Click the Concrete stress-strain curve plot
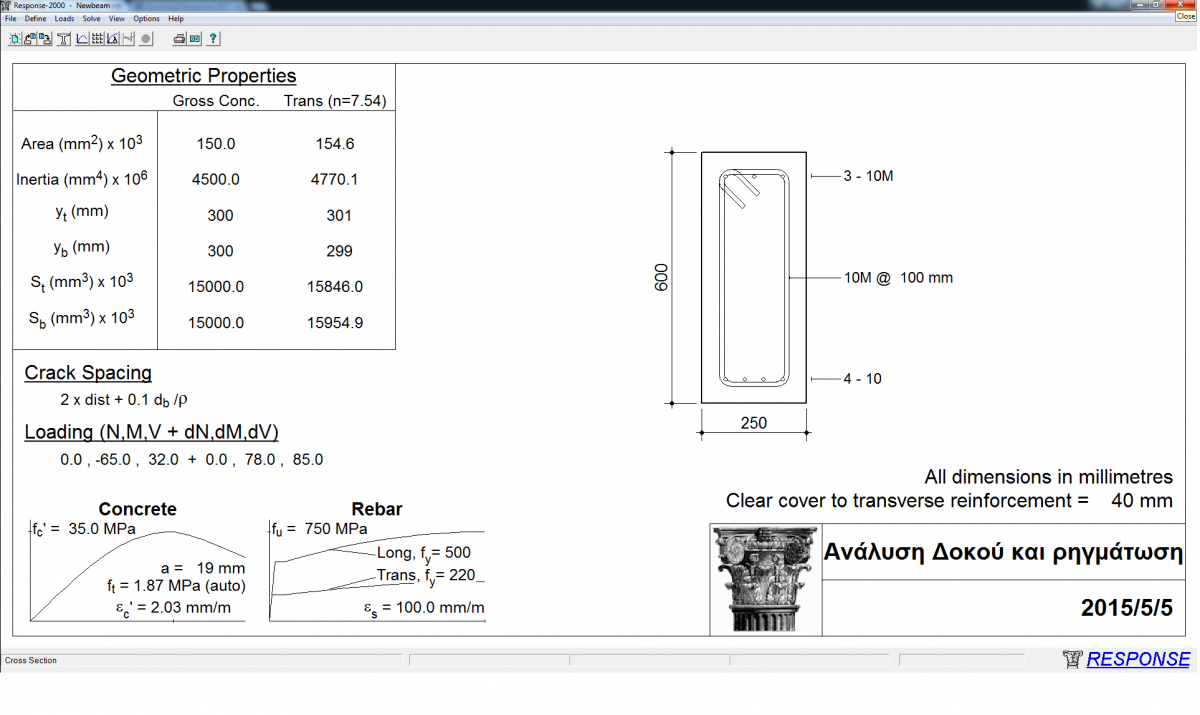This screenshot has height=715, width=1200. [x=138, y=572]
